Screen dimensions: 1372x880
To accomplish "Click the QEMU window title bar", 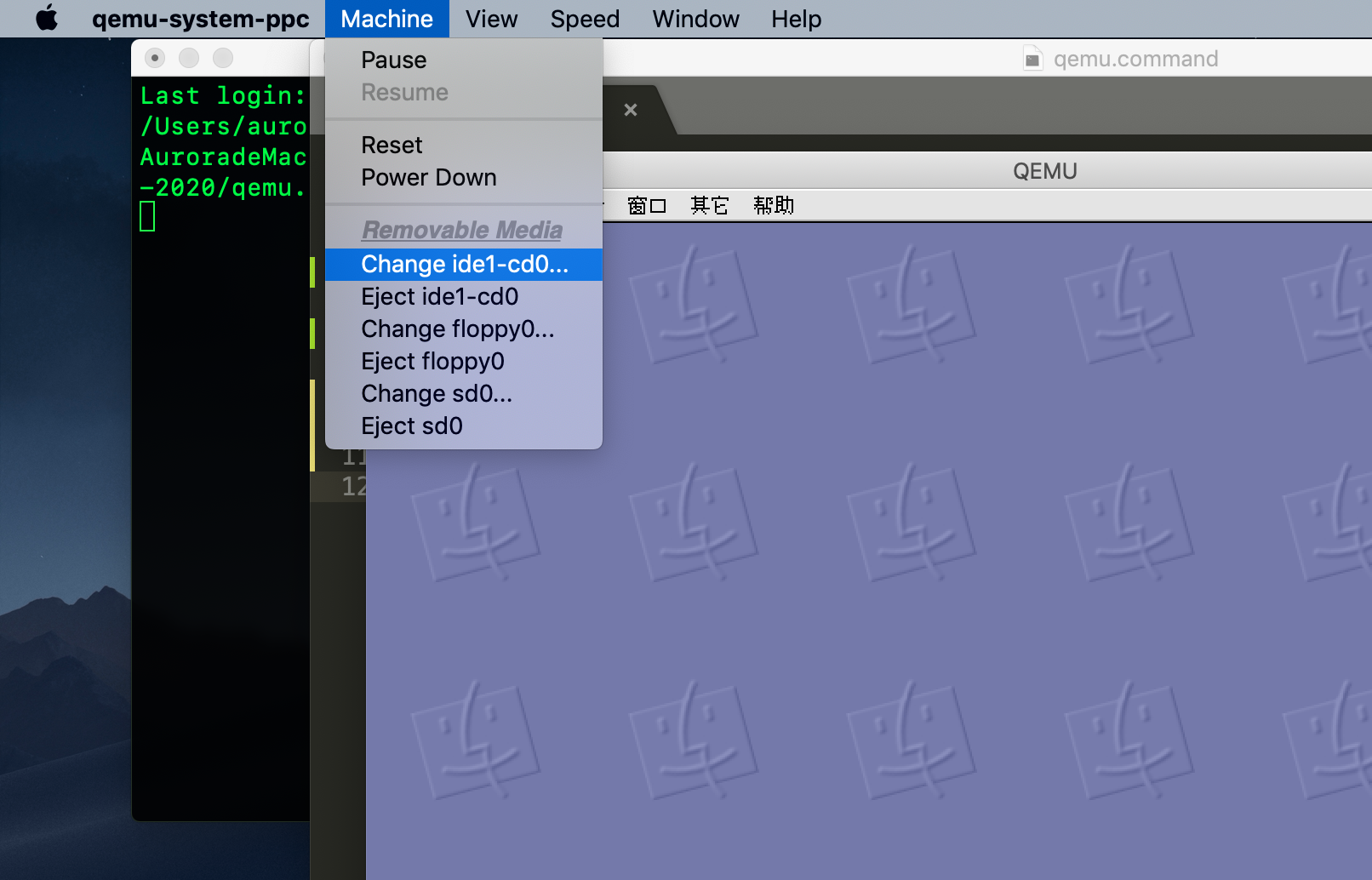I will pyautogui.click(x=987, y=171).
